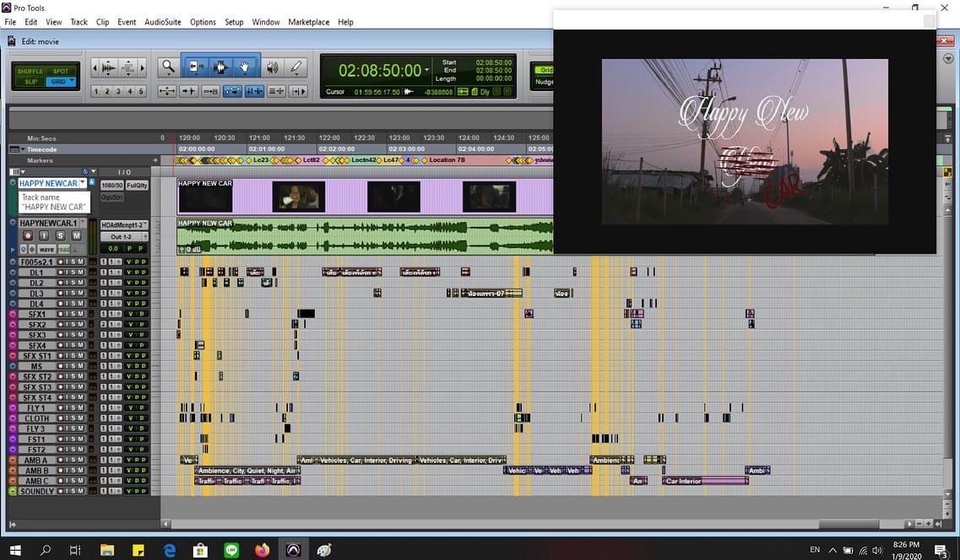The height and width of the screenshot is (560, 960).
Task: Click the MIDI zoom button
Action: [127, 67]
